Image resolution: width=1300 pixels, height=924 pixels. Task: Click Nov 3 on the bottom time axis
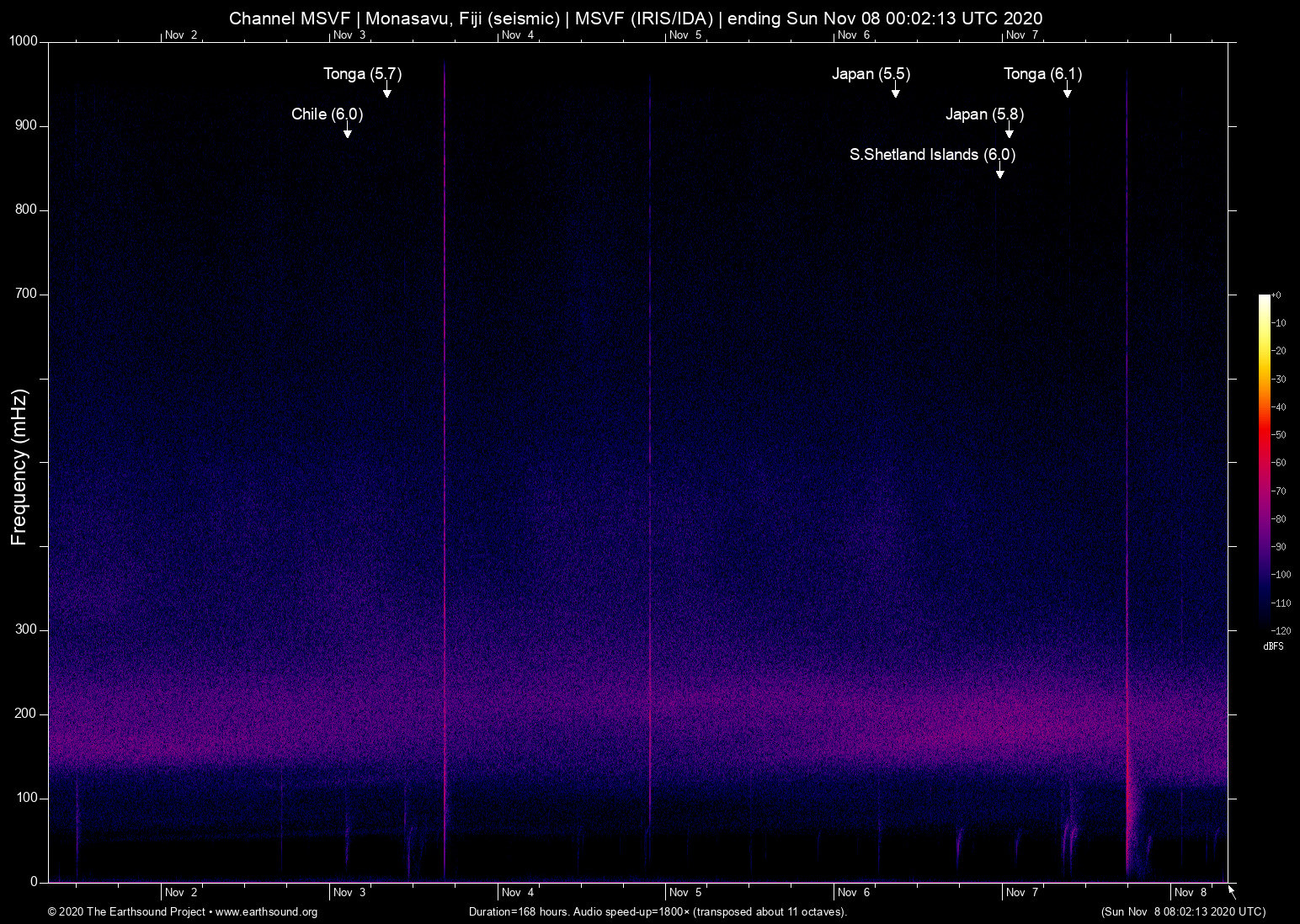pos(349,893)
